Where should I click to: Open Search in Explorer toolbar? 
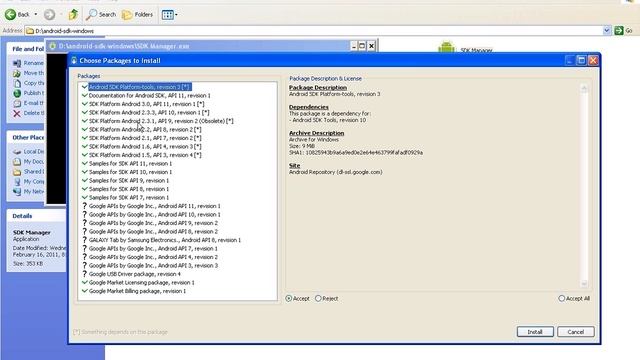pos(101,15)
